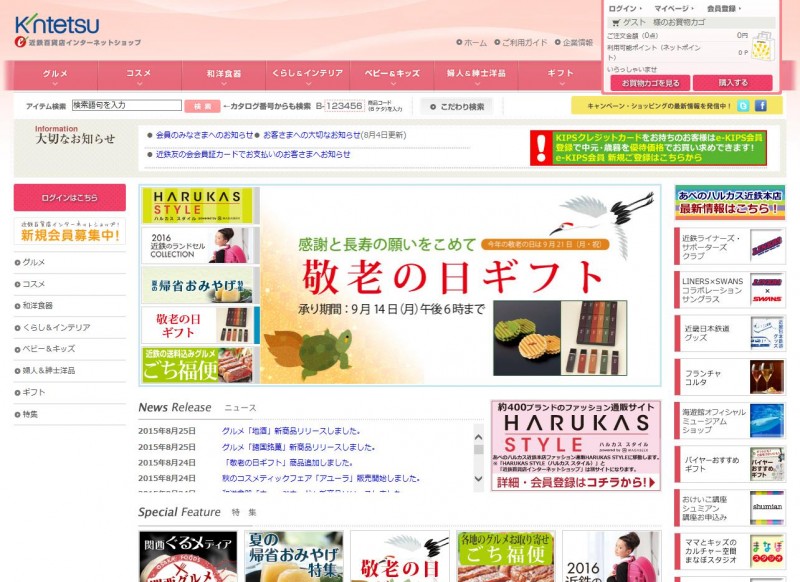The width and height of the screenshot is (800, 582).
Task: Select コスメ in left sidebar
Action: point(33,284)
